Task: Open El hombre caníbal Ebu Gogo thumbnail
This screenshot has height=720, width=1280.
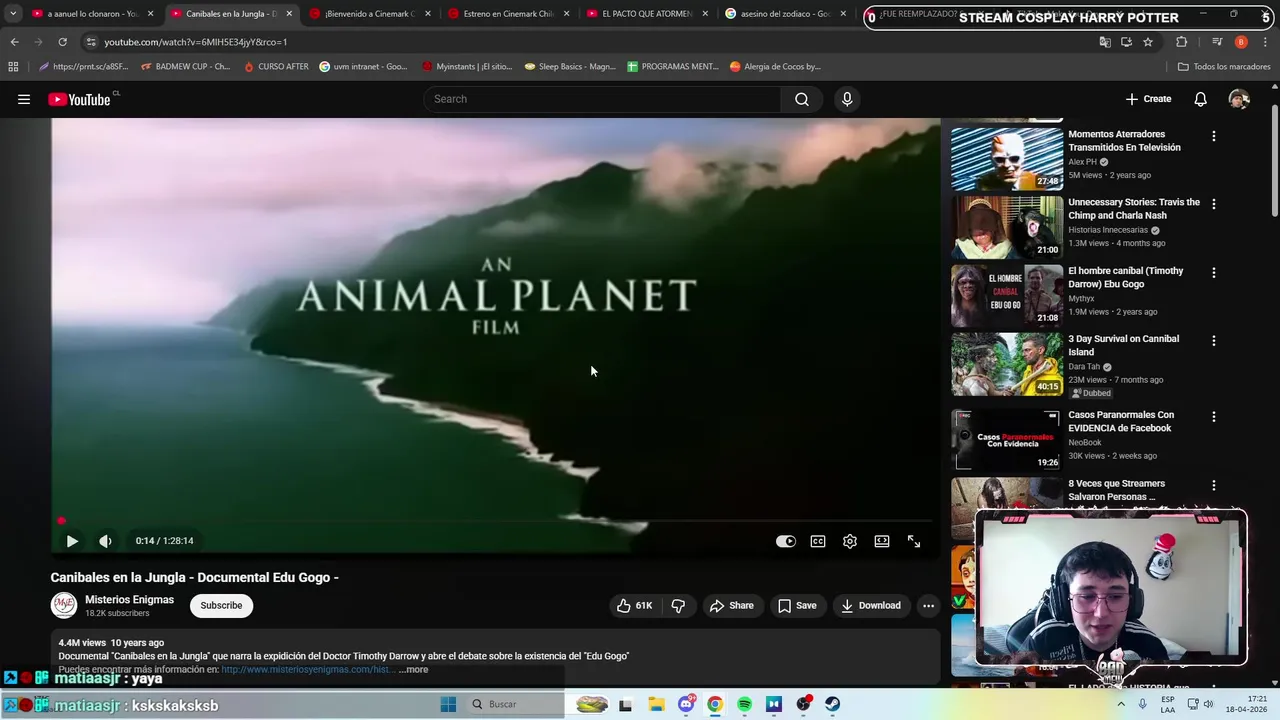Action: coord(1007,295)
